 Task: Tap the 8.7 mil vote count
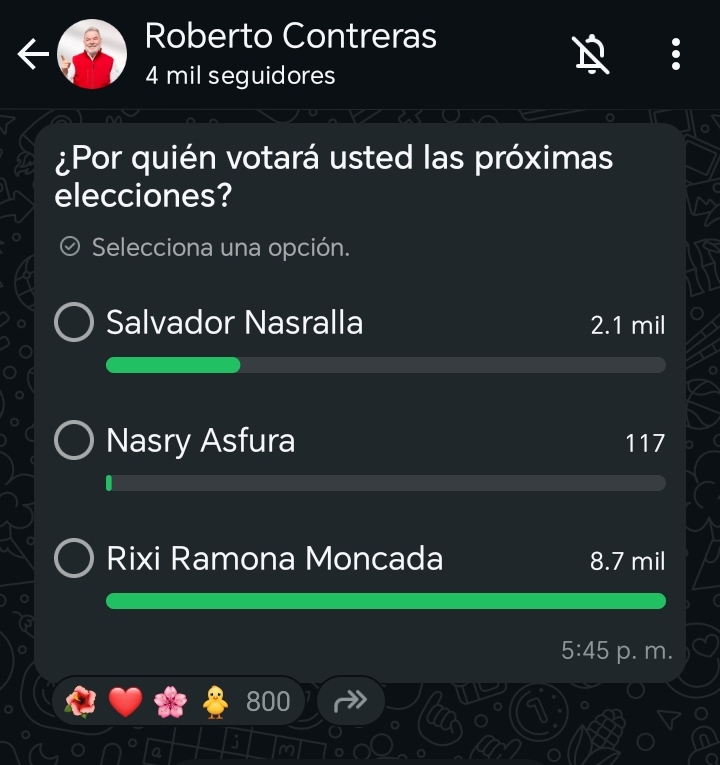pos(627,561)
